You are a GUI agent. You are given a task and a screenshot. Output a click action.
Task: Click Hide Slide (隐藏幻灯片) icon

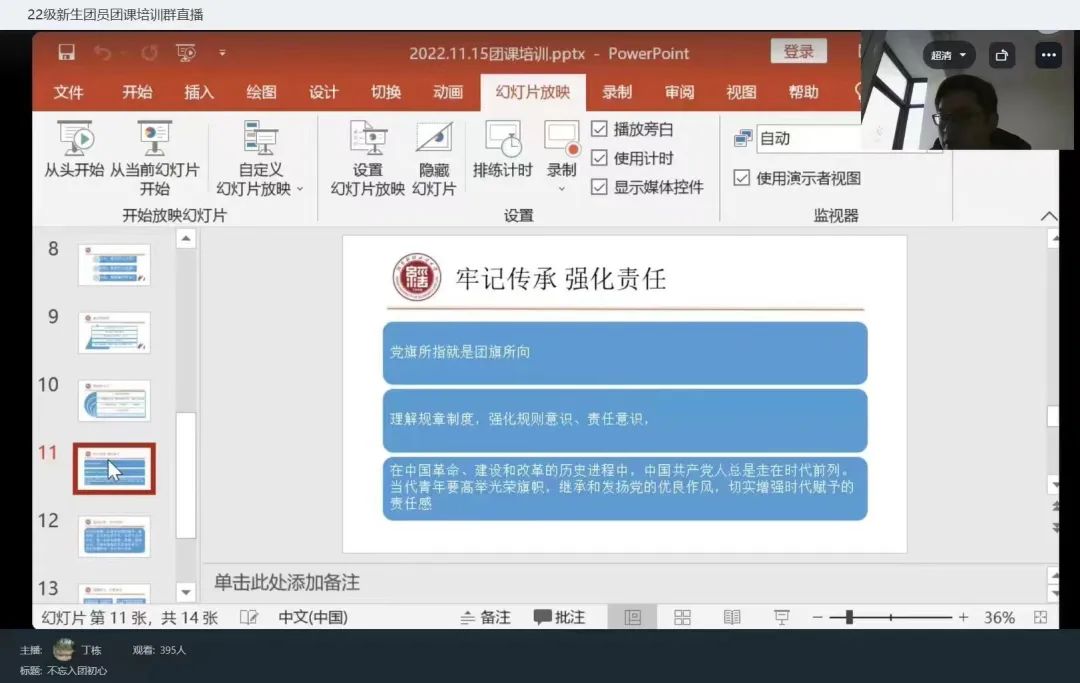tap(434, 140)
